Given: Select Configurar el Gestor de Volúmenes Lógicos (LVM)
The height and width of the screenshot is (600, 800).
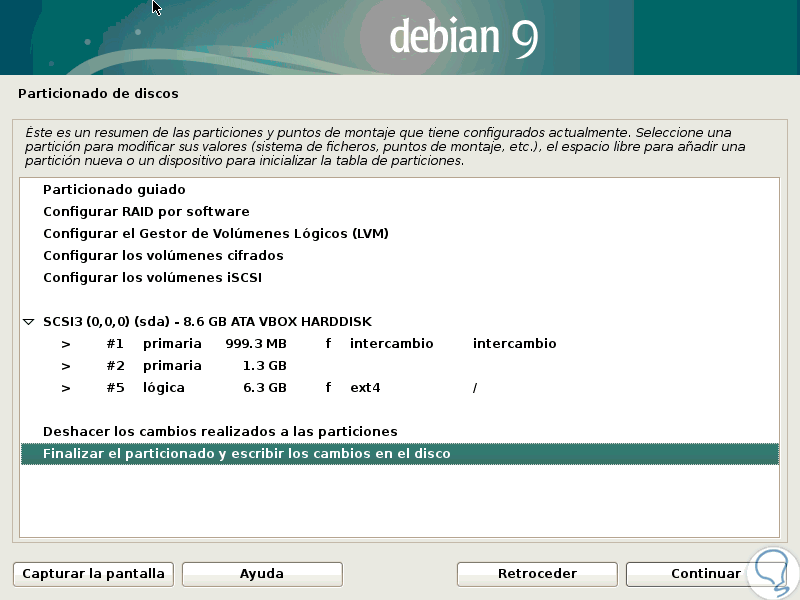Looking at the screenshot, I should [399, 234].
